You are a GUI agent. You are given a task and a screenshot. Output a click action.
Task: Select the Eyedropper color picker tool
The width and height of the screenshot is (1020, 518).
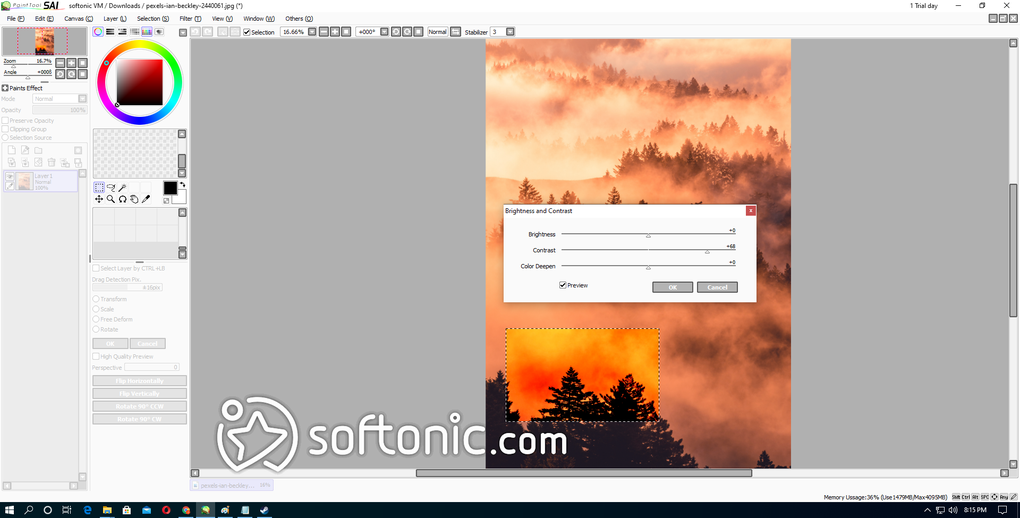[146, 199]
